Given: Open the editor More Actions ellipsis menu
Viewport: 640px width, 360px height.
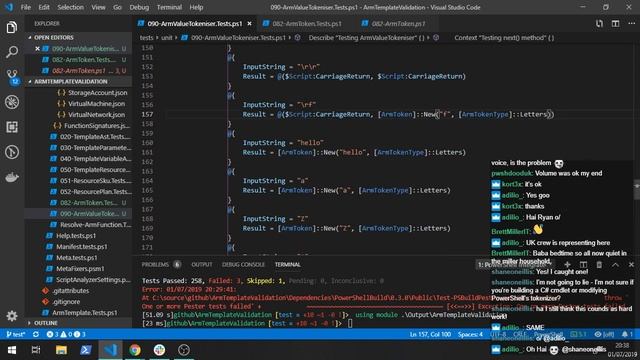Looking at the screenshot, I should point(631,24).
